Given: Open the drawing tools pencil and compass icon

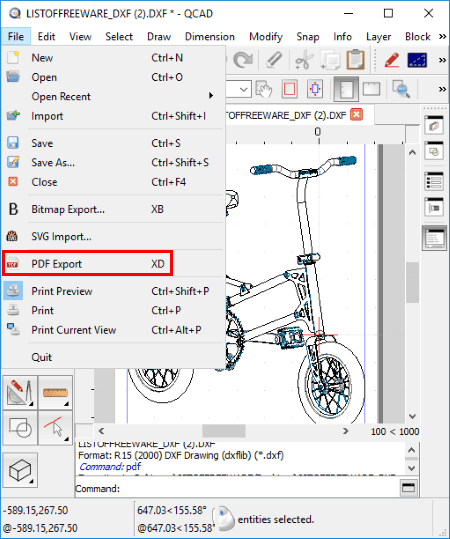Looking at the screenshot, I should tap(20, 392).
